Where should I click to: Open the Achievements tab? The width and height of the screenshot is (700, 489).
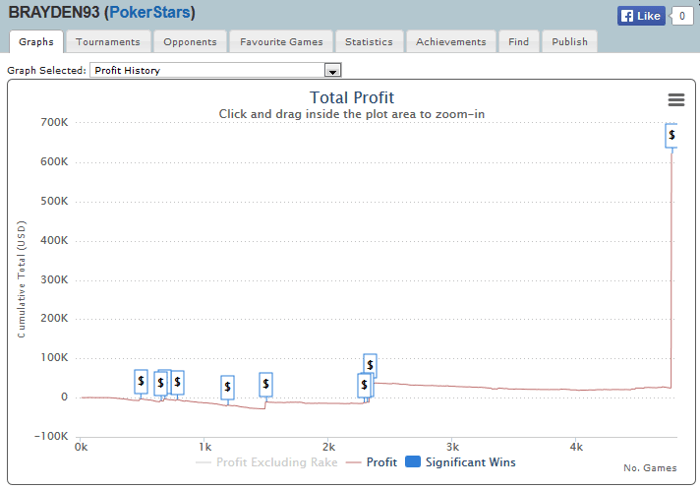(x=451, y=42)
